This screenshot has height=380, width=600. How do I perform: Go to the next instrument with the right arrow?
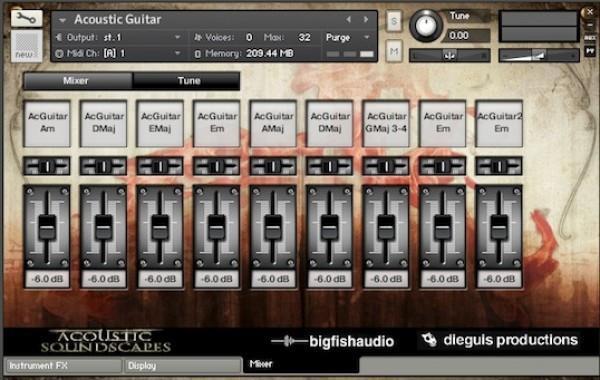point(366,19)
